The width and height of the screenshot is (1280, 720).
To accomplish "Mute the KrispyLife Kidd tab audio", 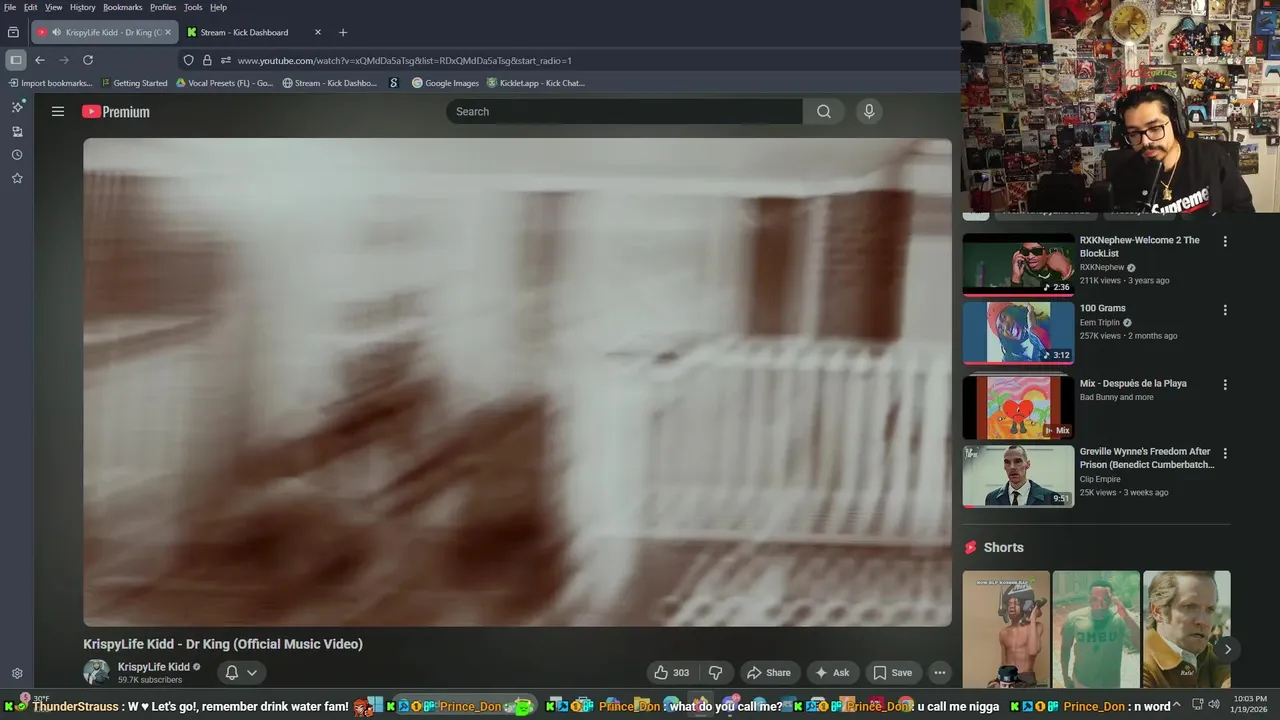I will click(x=56, y=32).
